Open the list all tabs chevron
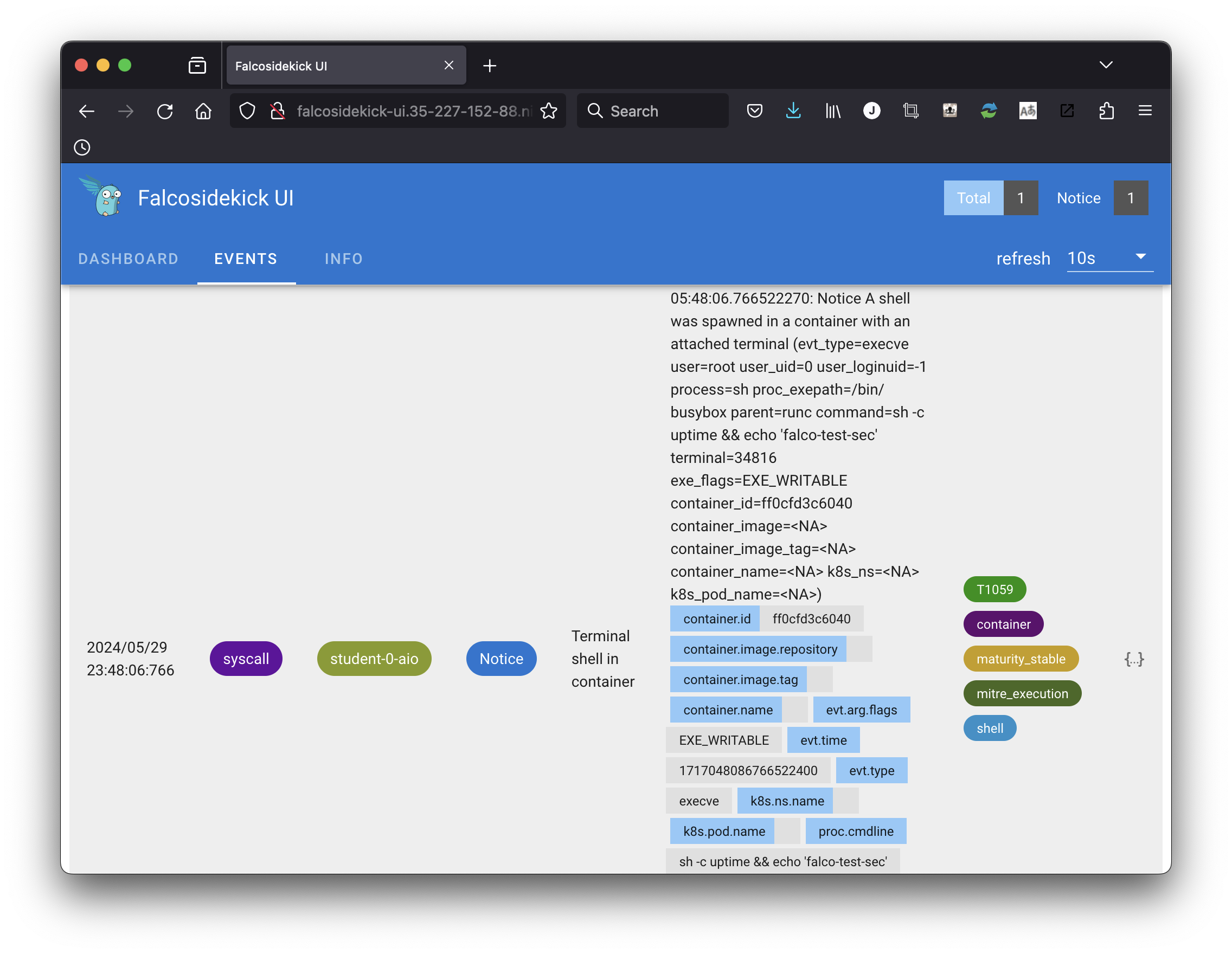 tap(1106, 65)
